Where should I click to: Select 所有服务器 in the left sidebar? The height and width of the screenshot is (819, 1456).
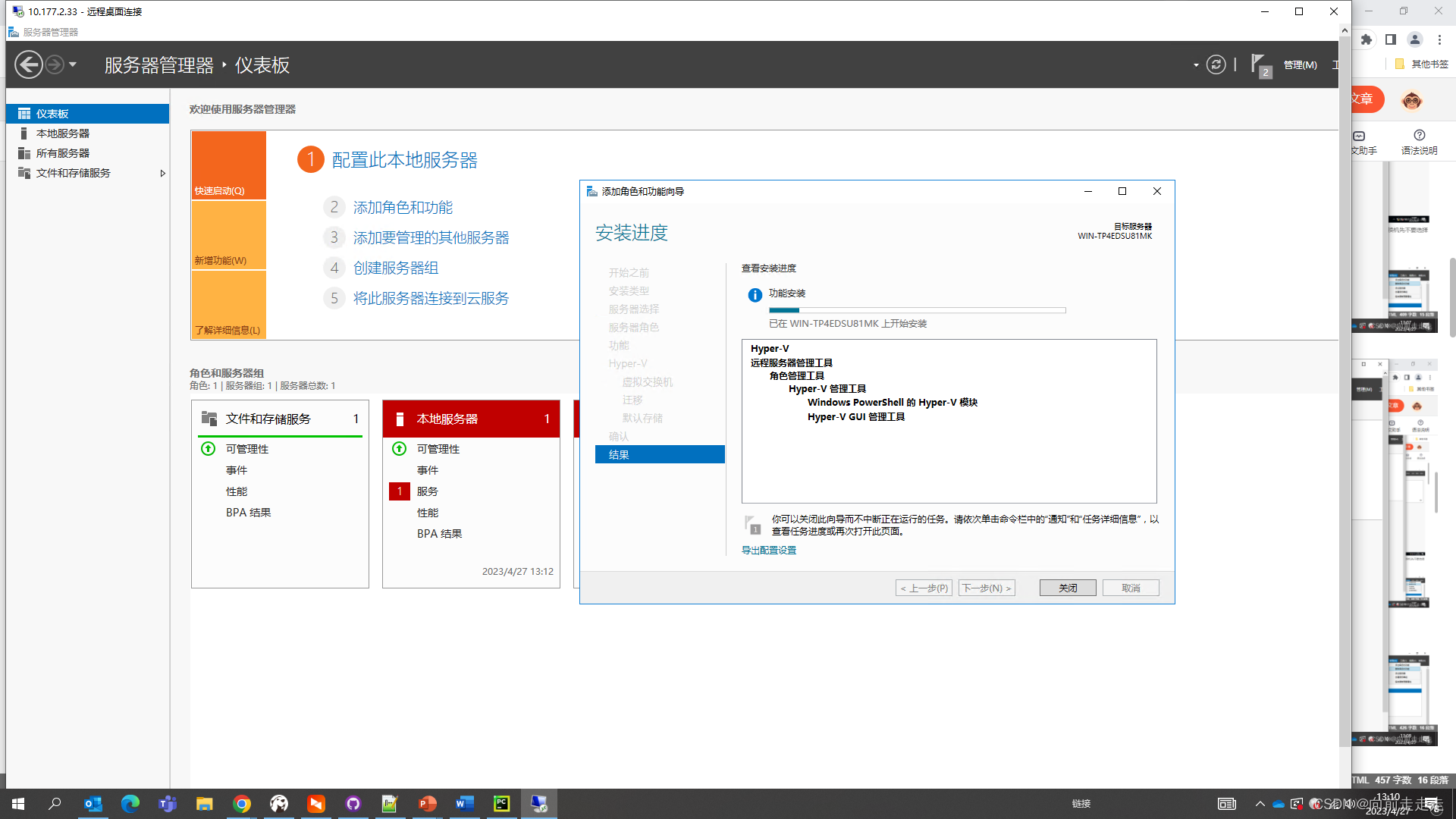(62, 153)
